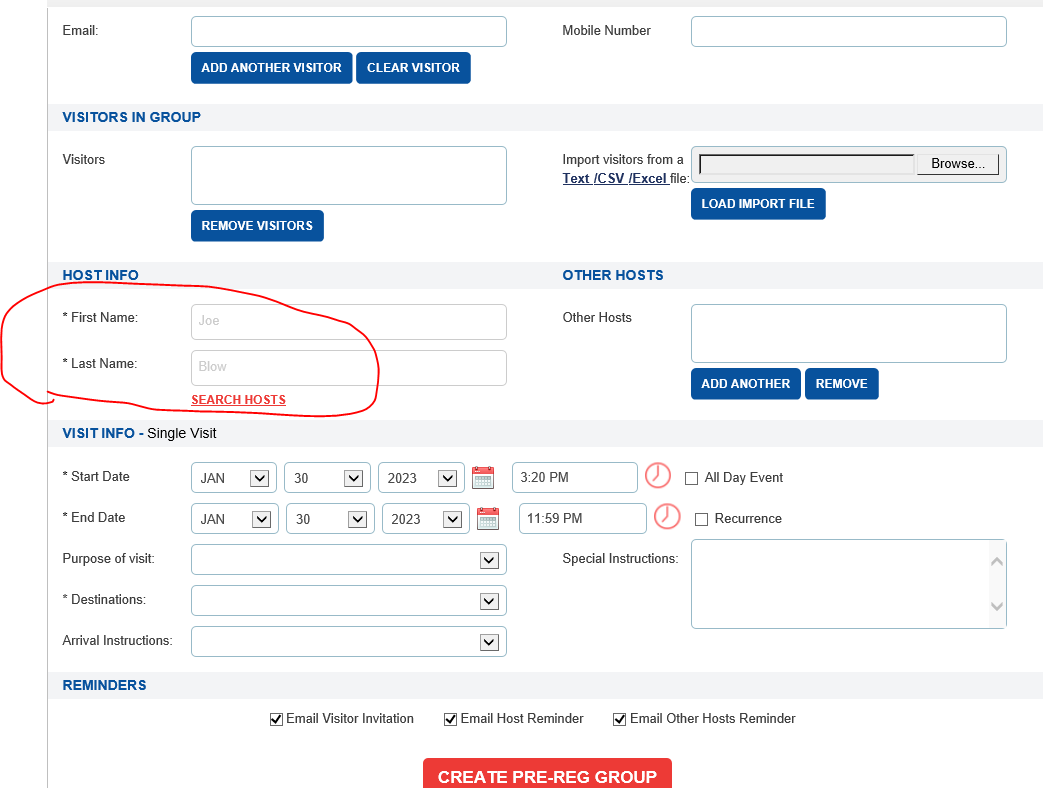Toggle the Recurrence checkbox

tap(701, 520)
